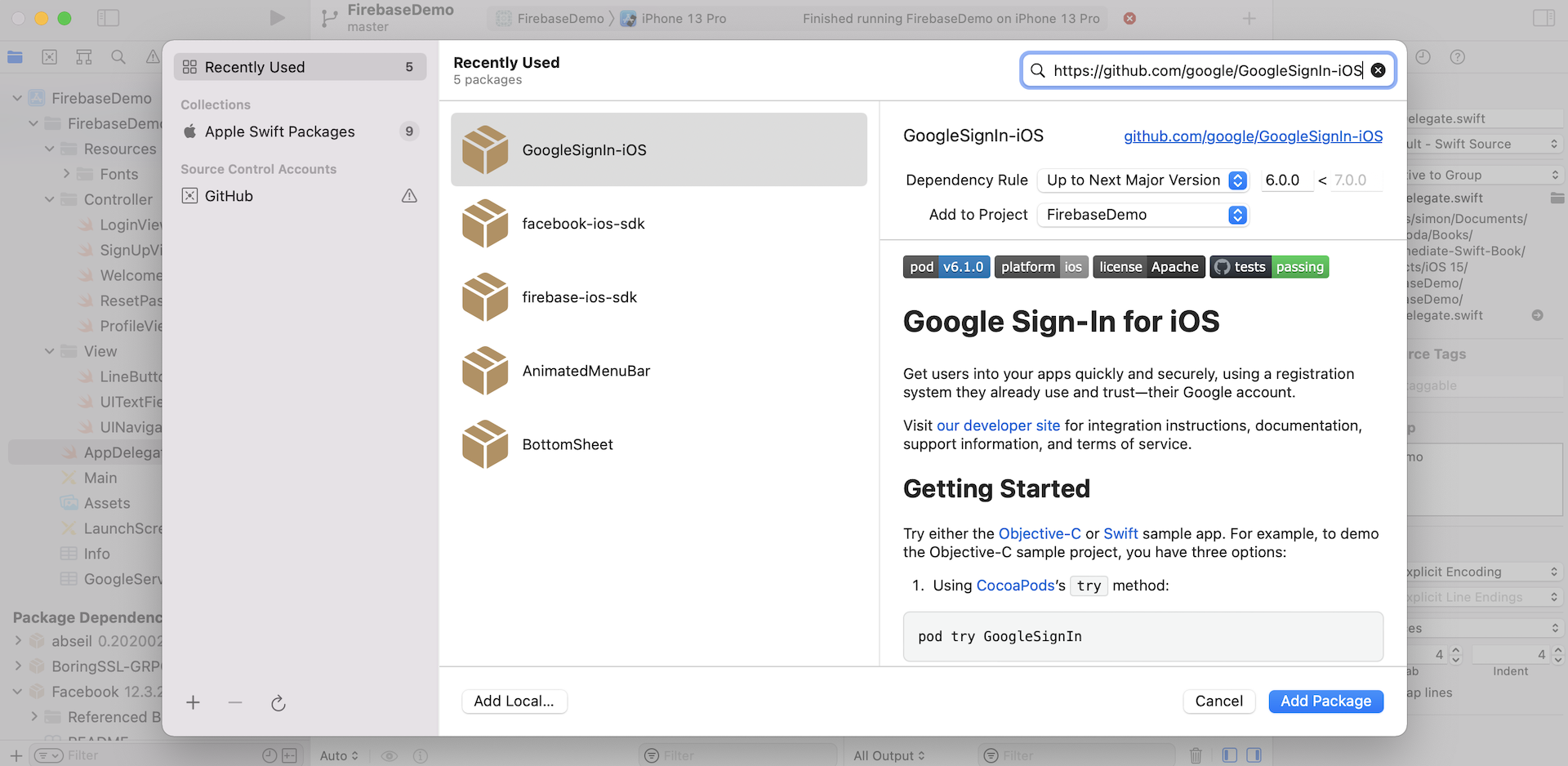
Task: Click the GitHub account warning triangle
Action: [x=409, y=196]
